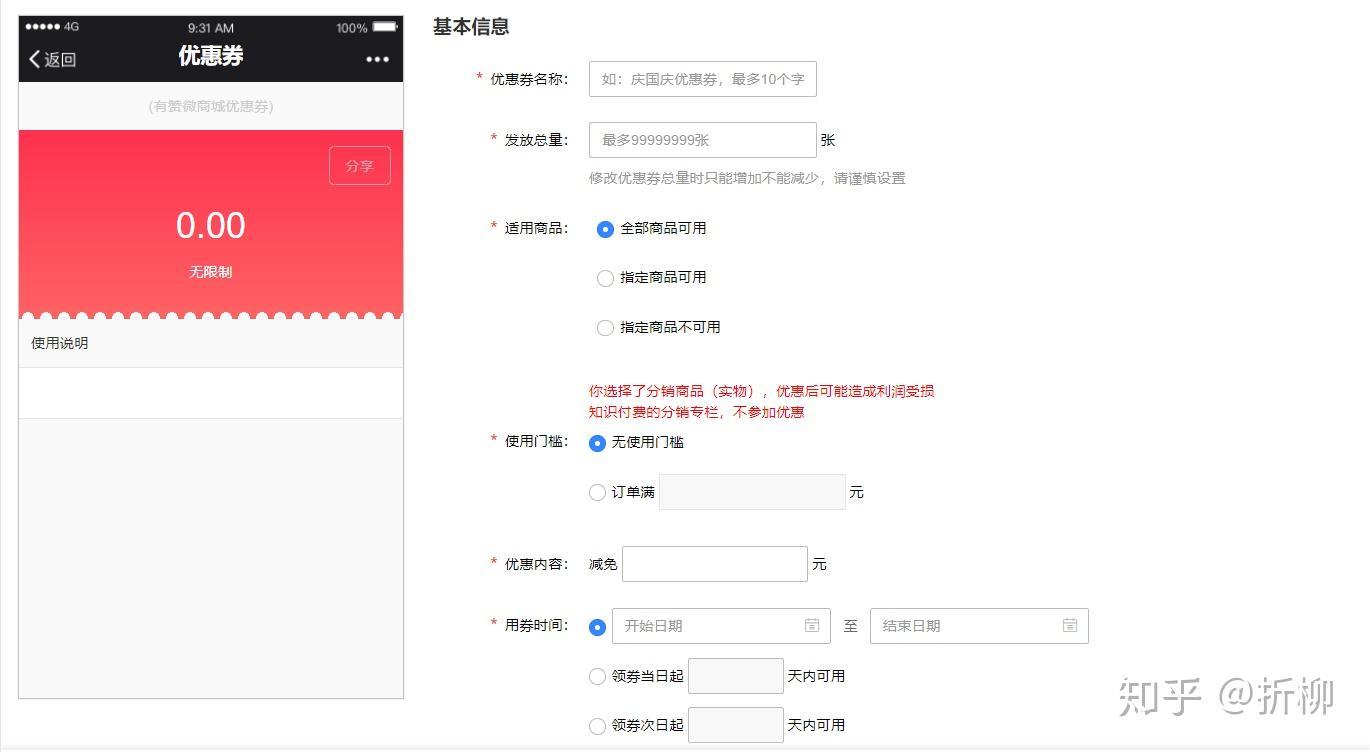Click the 基本信息 section heading
Image resolution: width=1370 pixels, height=752 pixels.
pos(471,27)
